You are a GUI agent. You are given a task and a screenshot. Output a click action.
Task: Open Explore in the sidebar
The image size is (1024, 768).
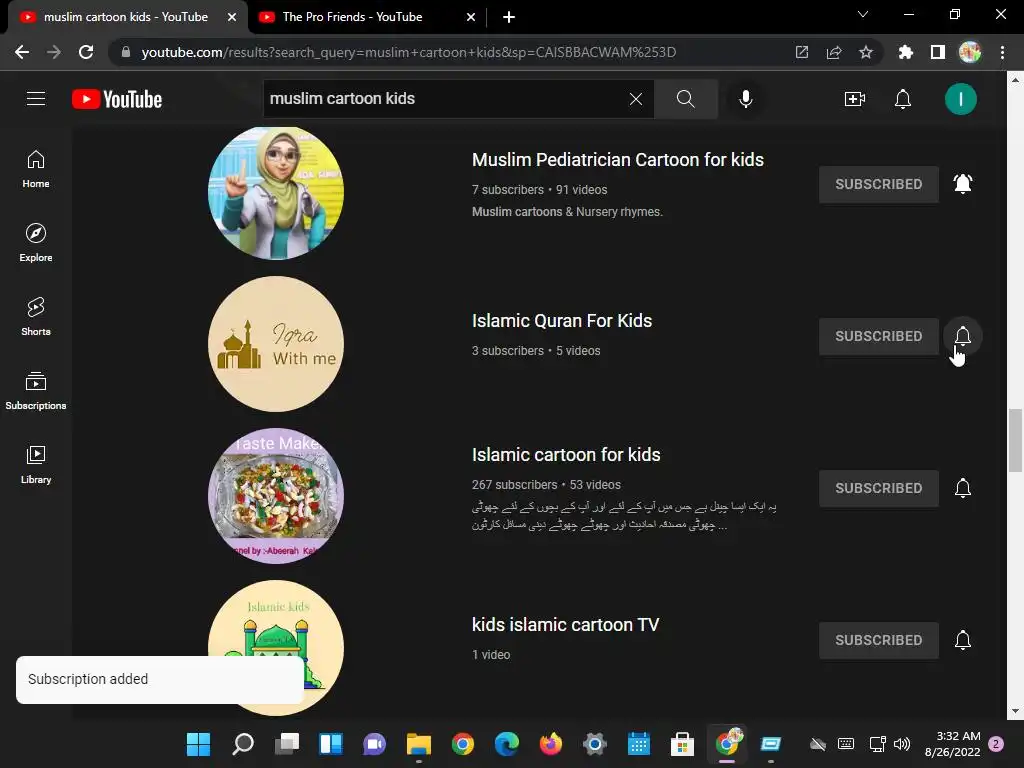tap(36, 243)
